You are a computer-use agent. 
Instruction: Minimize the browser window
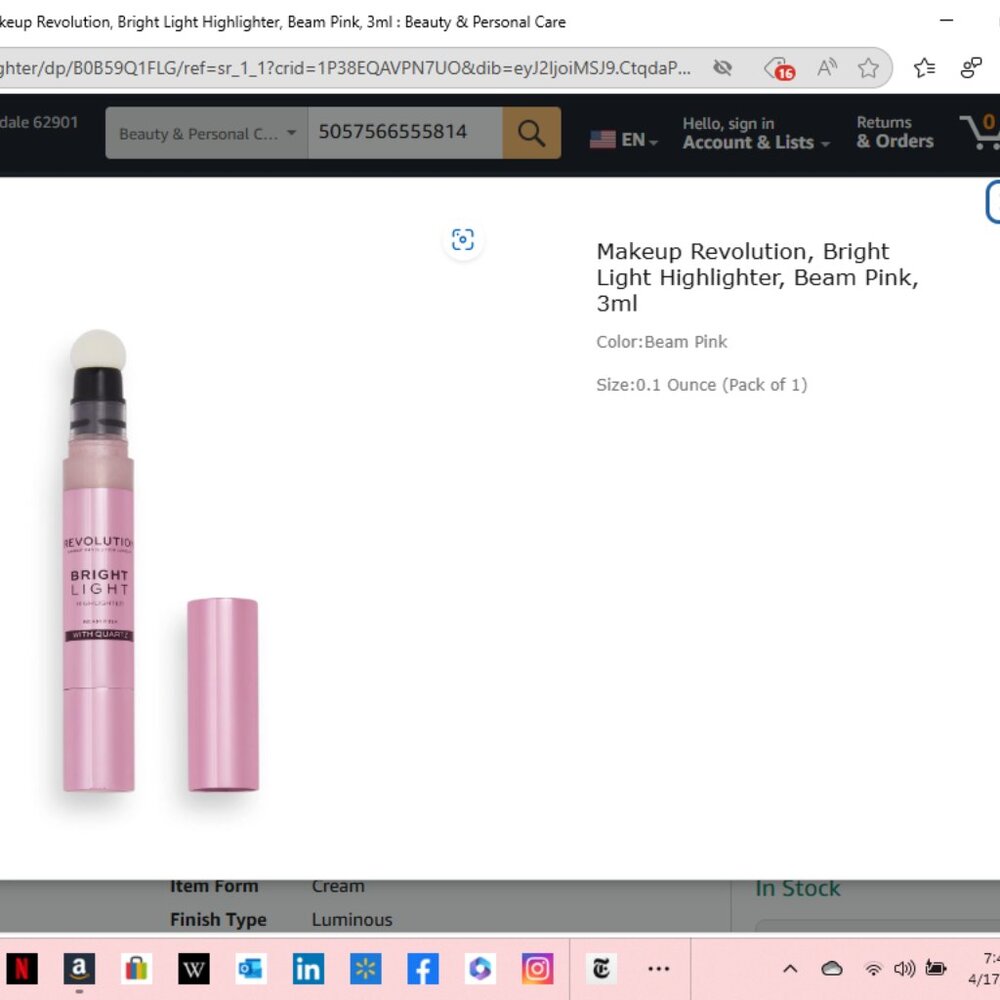[946, 20]
